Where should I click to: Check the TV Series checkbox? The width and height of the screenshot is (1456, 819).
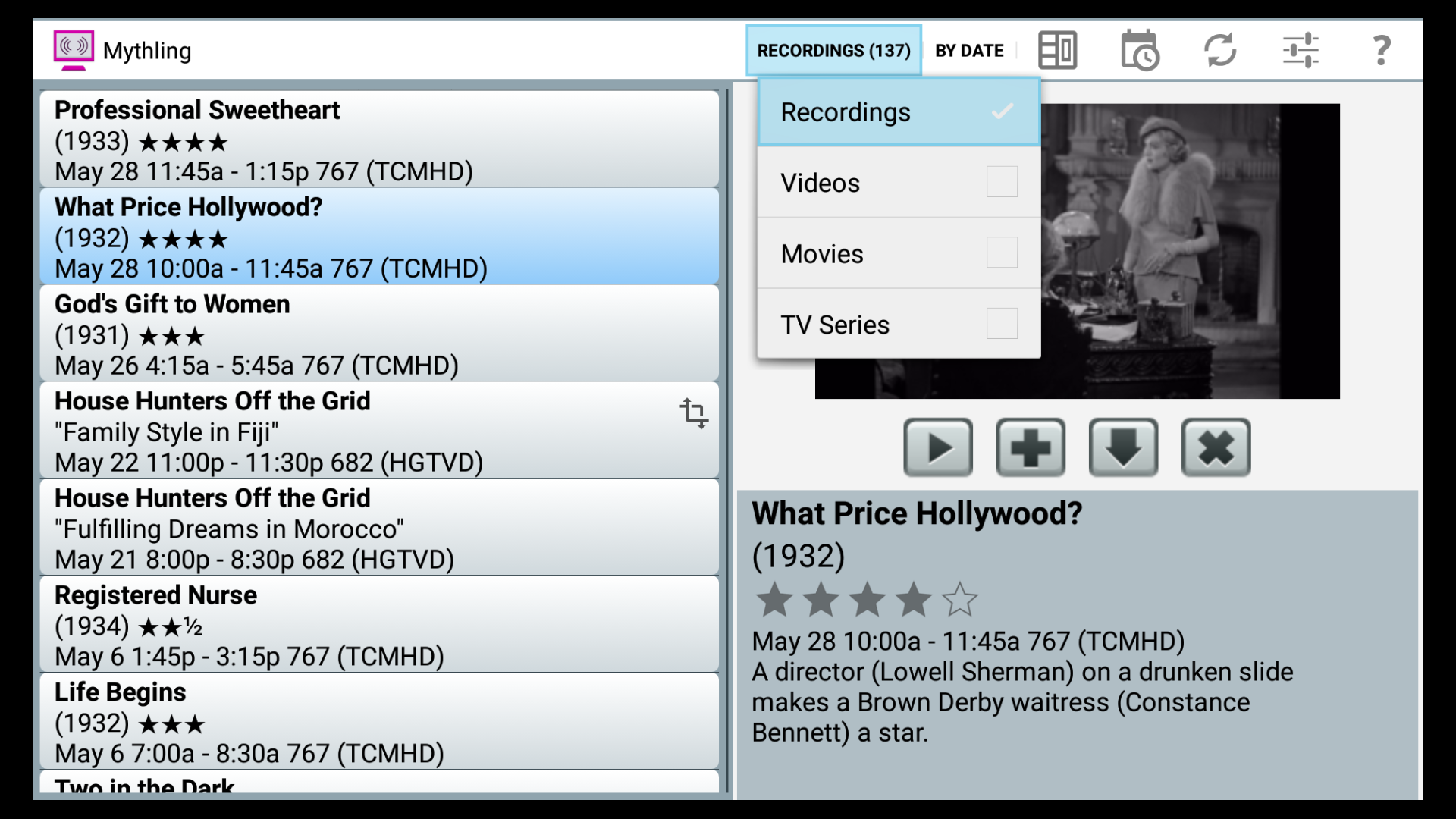(x=1002, y=324)
